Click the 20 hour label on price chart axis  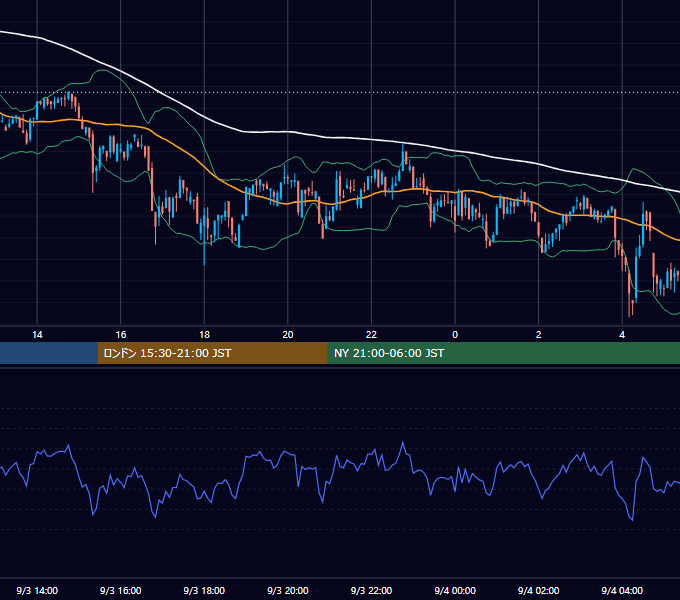[x=288, y=335]
